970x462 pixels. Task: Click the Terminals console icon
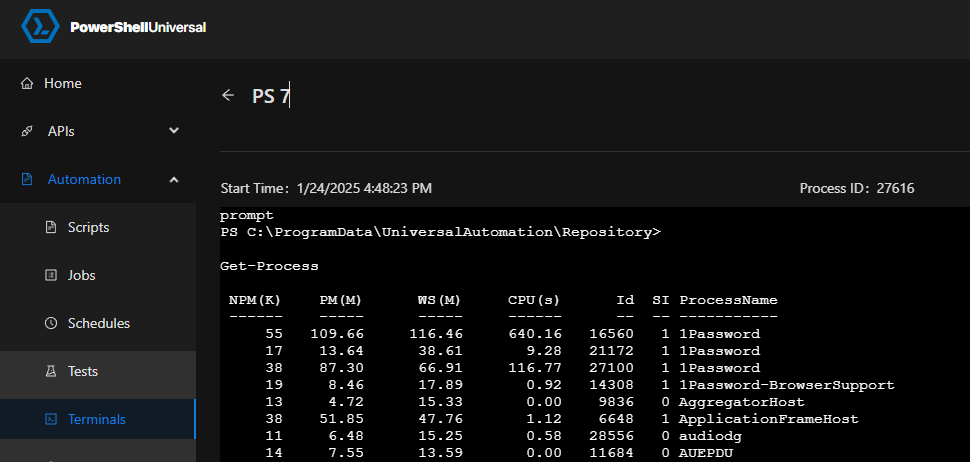pos(51,420)
